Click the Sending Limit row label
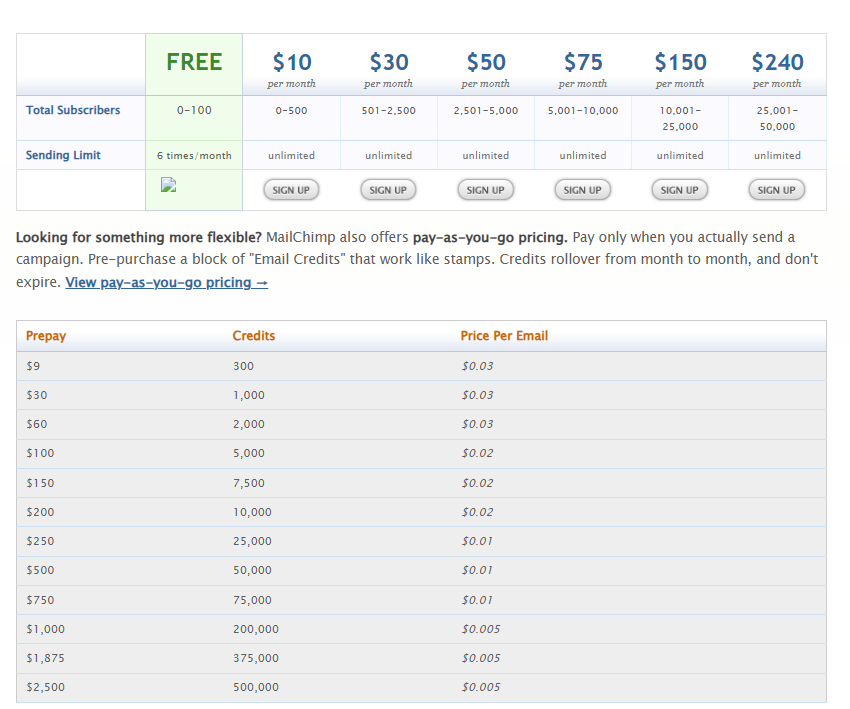Viewport: 850px width, 709px height. click(63, 155)
